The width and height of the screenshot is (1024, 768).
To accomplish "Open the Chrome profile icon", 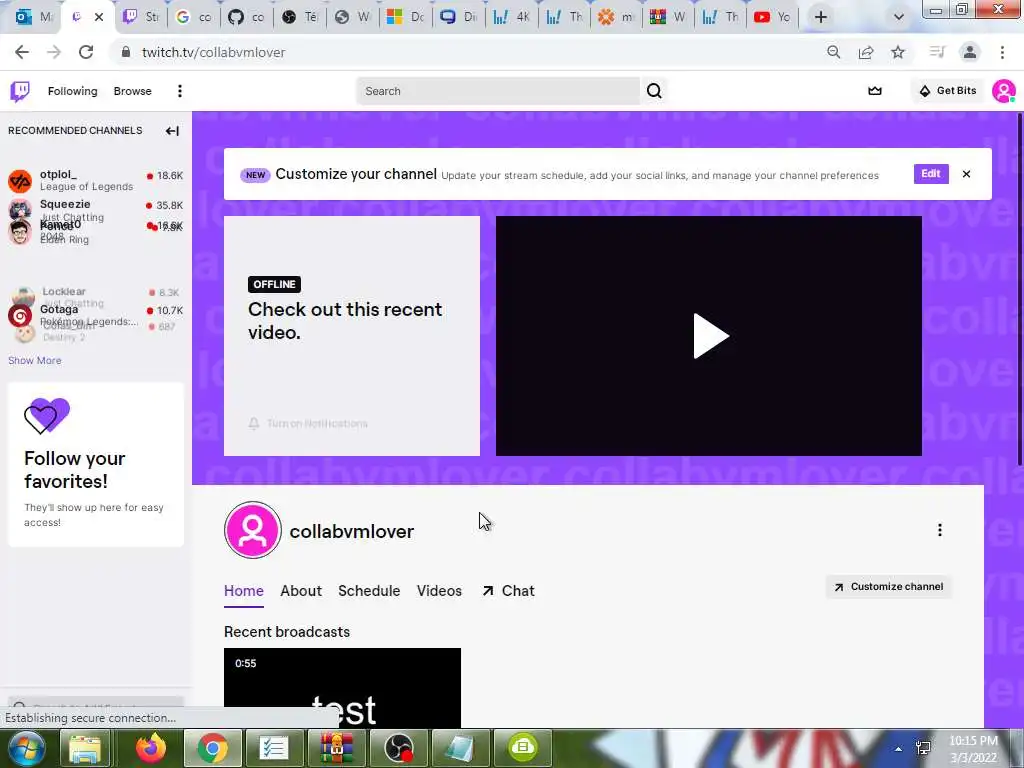I will (970, 52).
